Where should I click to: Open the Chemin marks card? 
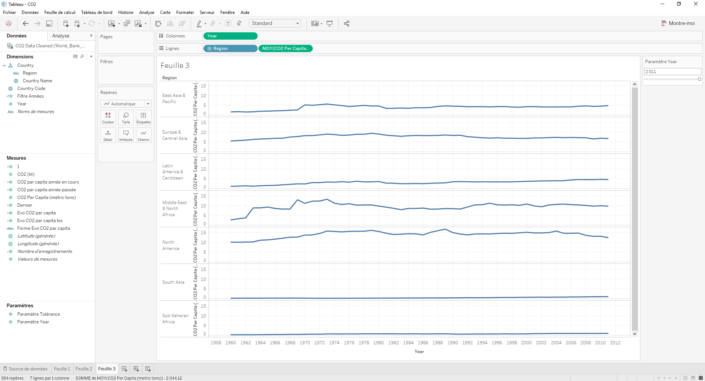(143, 135)
